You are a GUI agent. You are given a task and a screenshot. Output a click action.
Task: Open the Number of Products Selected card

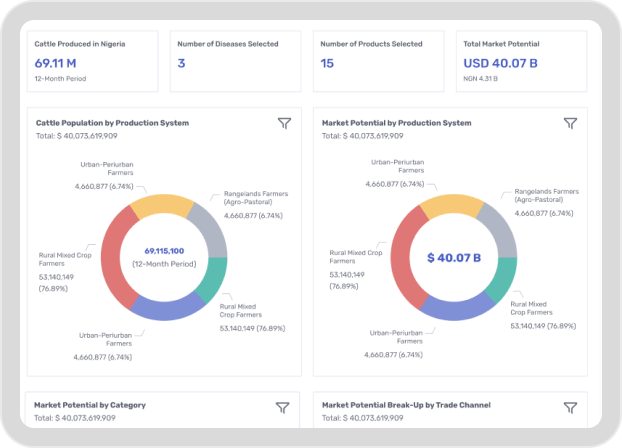tap(377, 61)
